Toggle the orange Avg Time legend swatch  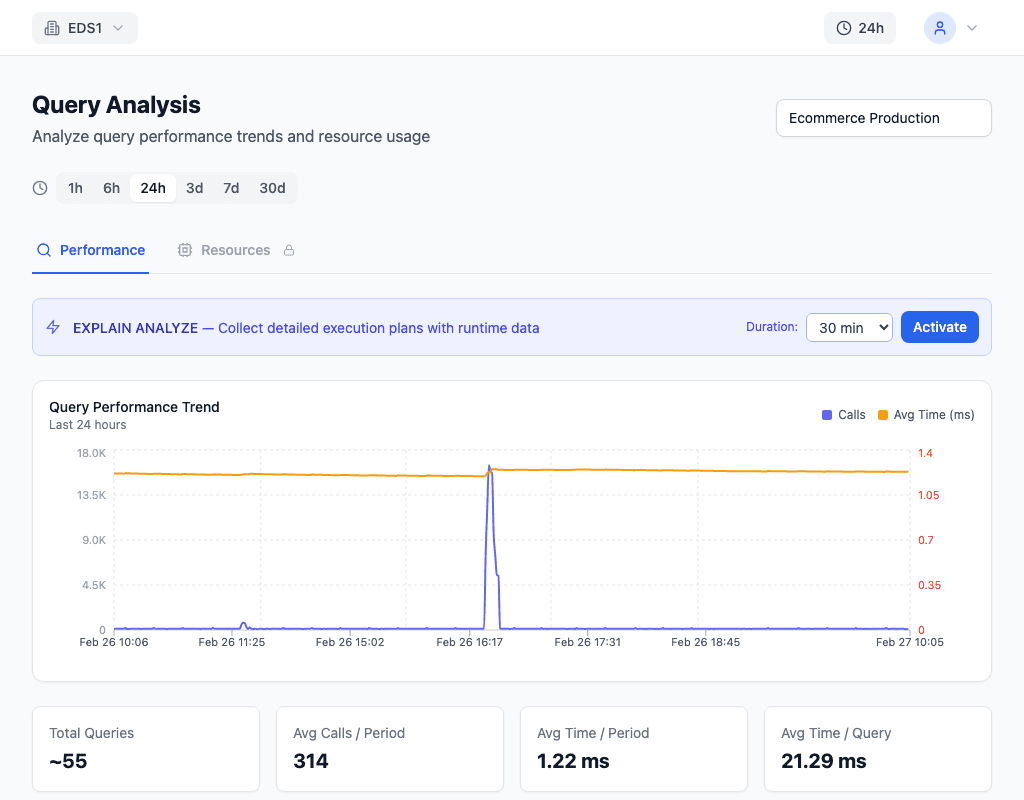point(883,415)
